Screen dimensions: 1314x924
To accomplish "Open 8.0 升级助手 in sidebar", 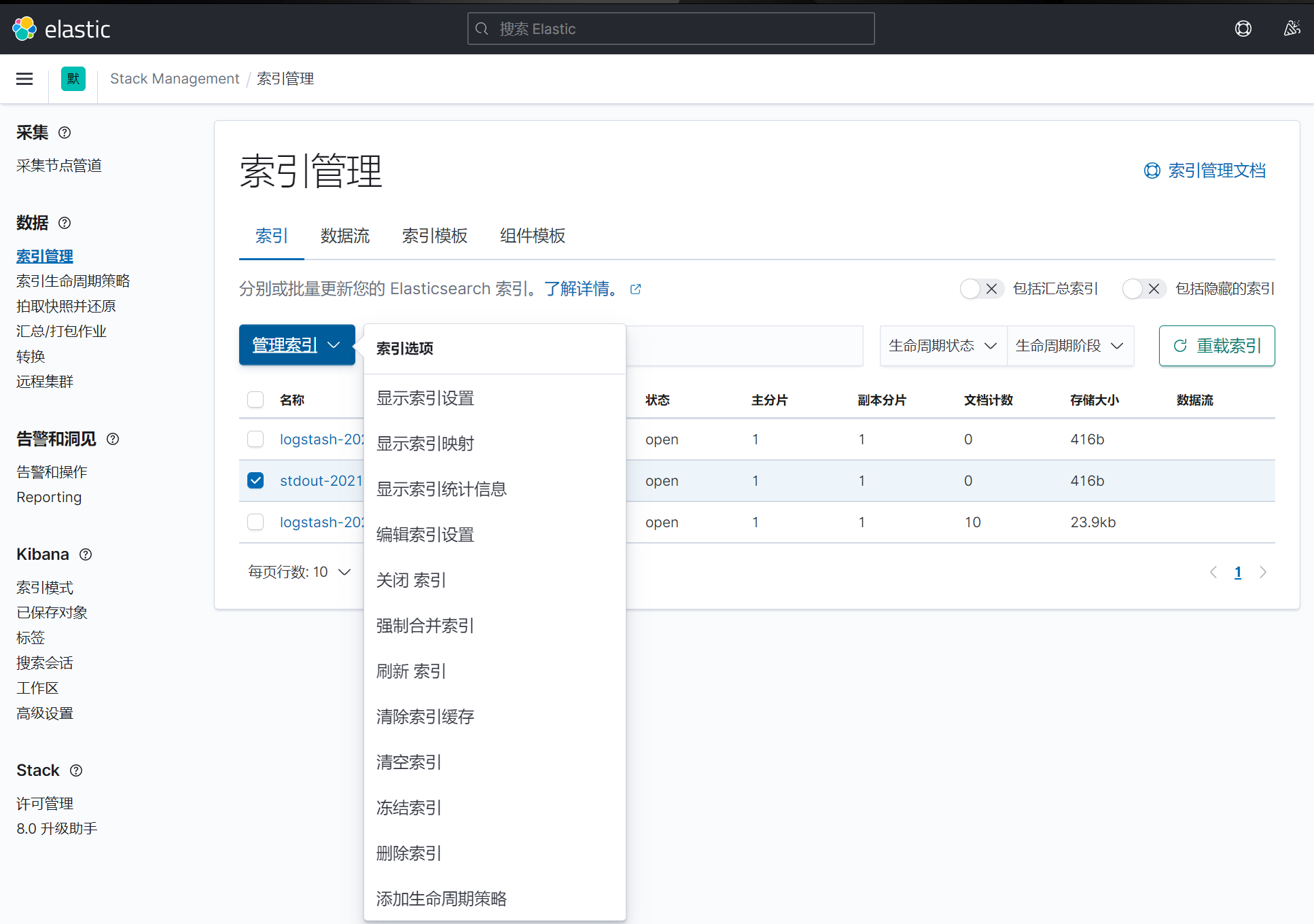I will (x=57, y=829).
